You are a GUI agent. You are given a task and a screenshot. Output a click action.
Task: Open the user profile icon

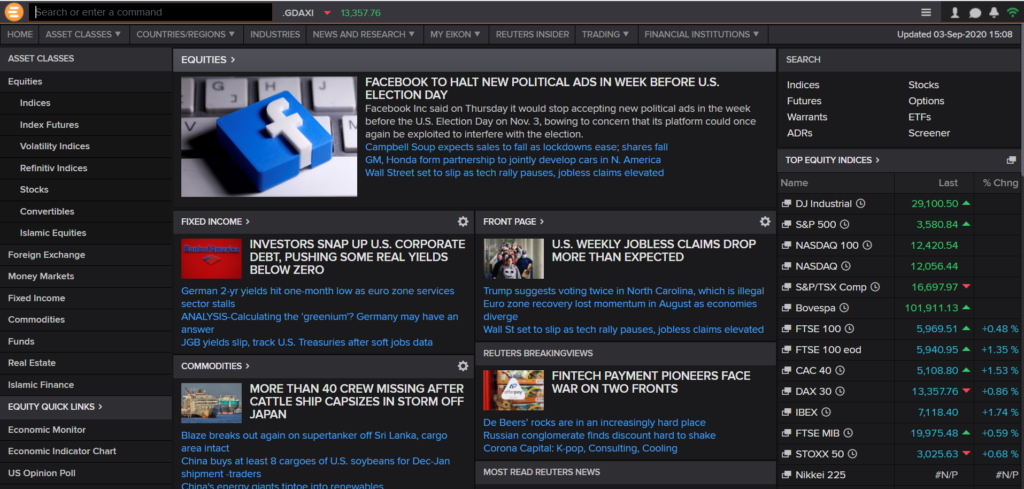[x=955, y=12]
